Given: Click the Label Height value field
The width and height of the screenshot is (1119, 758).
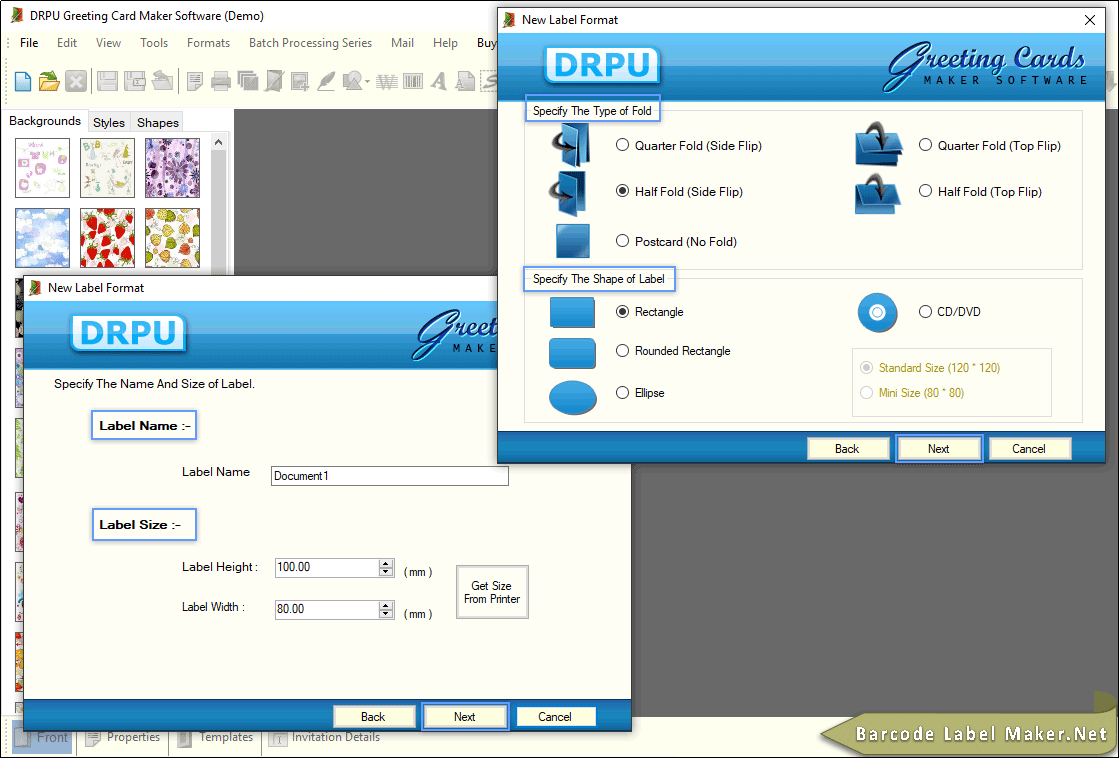Looking at the screenshot, I should pyautogui.click(x=328, y=567).
